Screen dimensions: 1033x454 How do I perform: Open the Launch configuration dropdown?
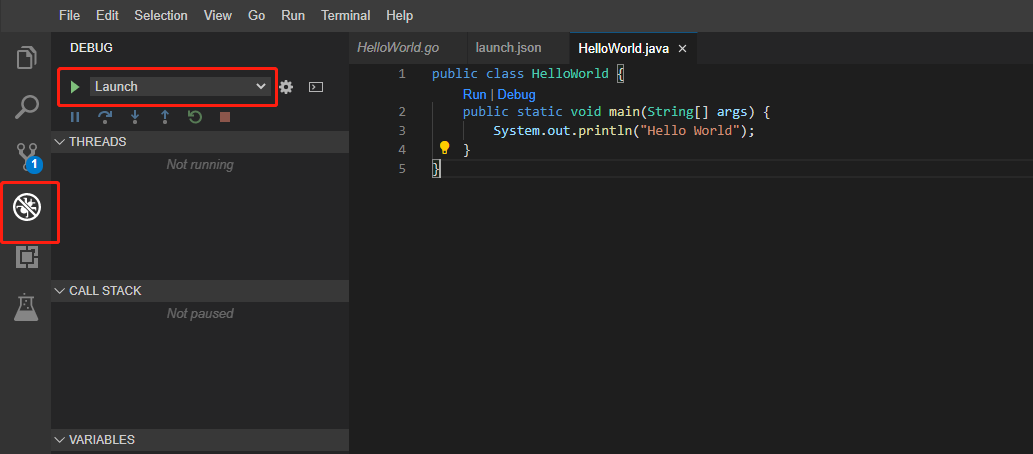point(181,86)
